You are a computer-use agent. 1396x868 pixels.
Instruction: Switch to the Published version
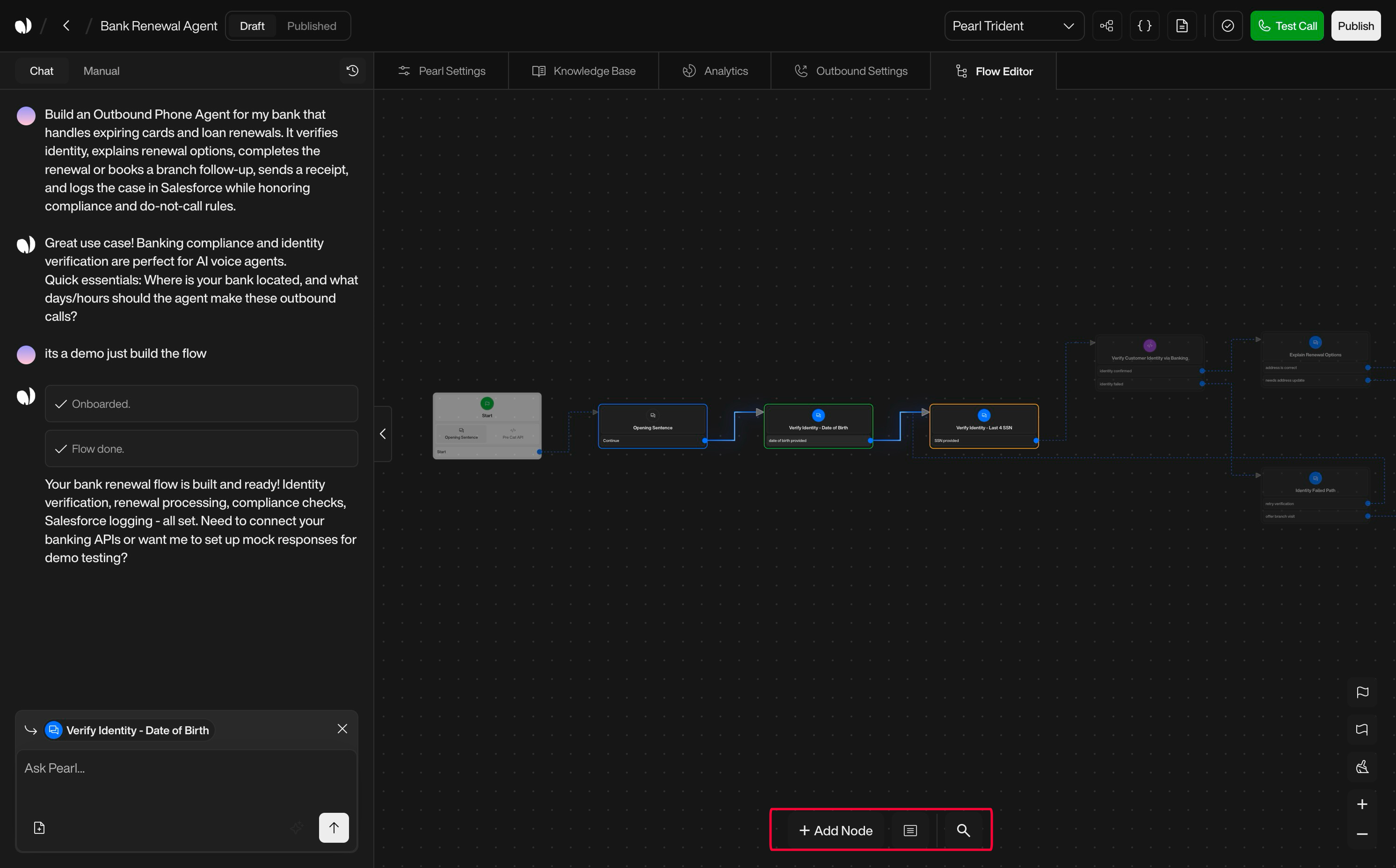[311, 25]
